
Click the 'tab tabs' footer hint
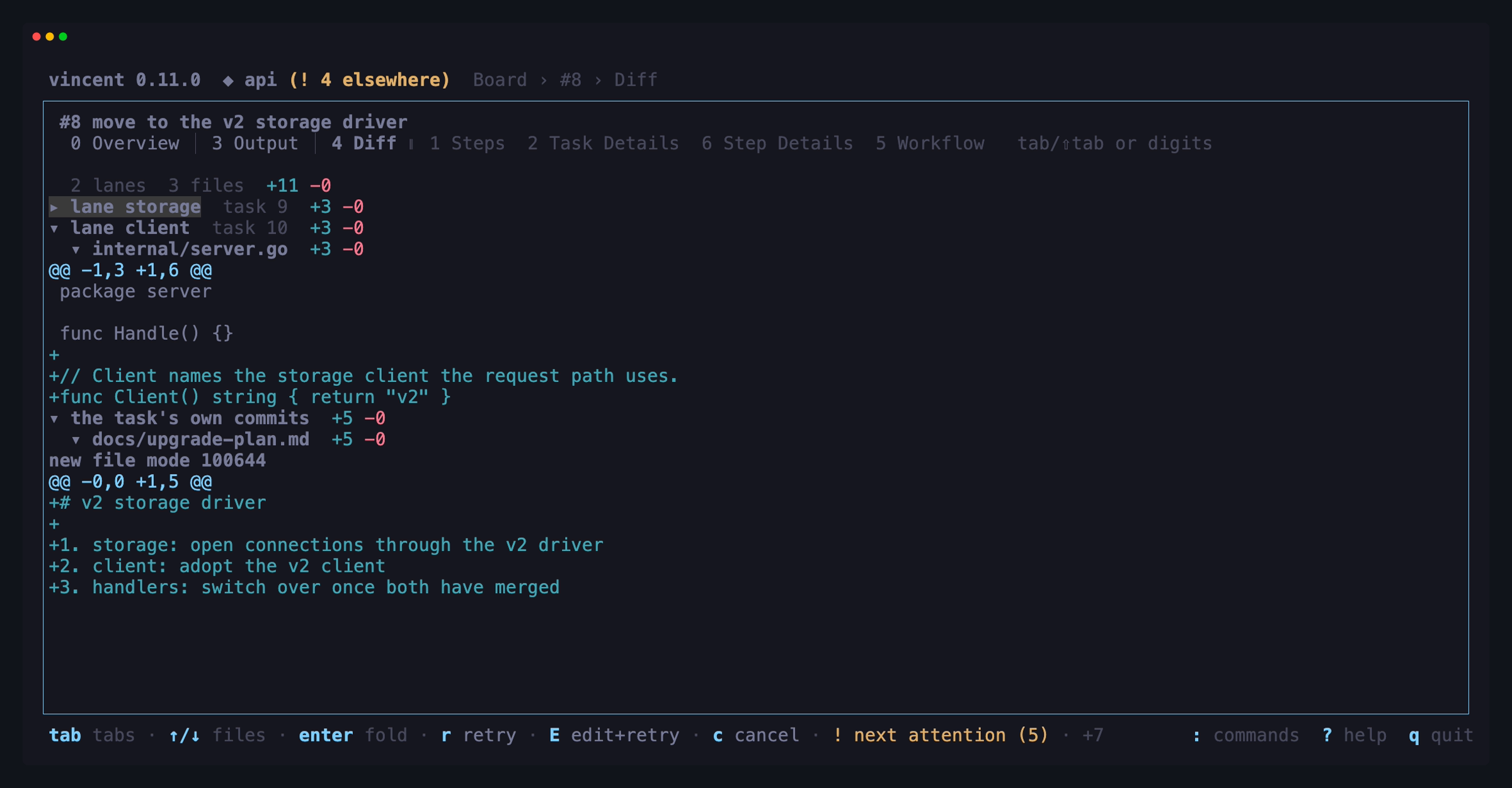click(92, 736)
